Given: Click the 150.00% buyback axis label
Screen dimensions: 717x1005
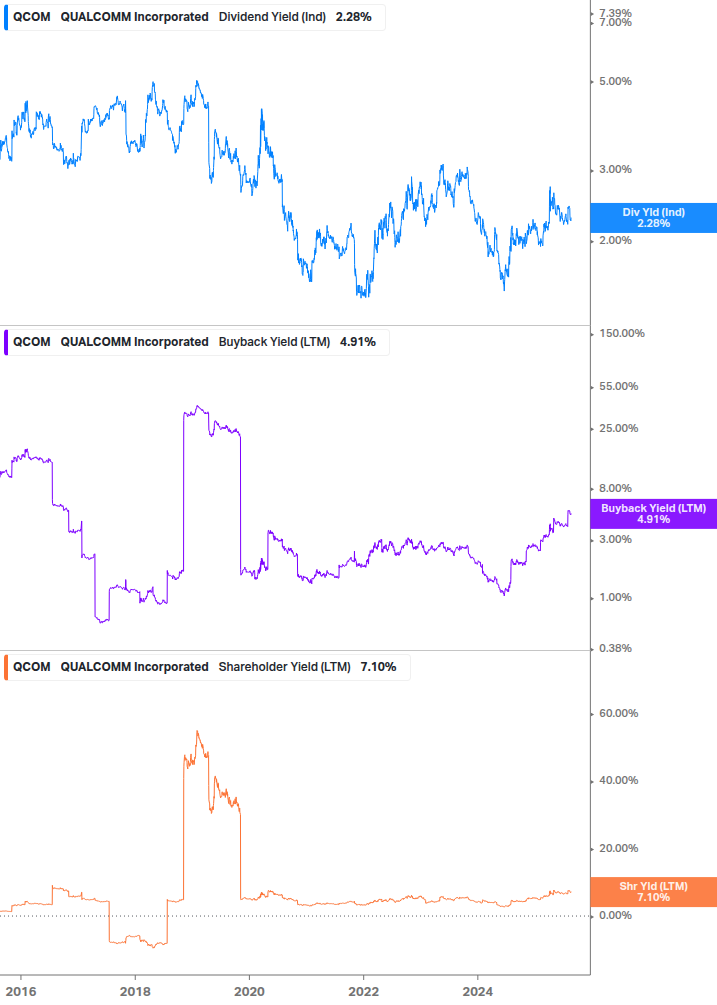Looking at the screenshot, I should (x=622, y=334).
